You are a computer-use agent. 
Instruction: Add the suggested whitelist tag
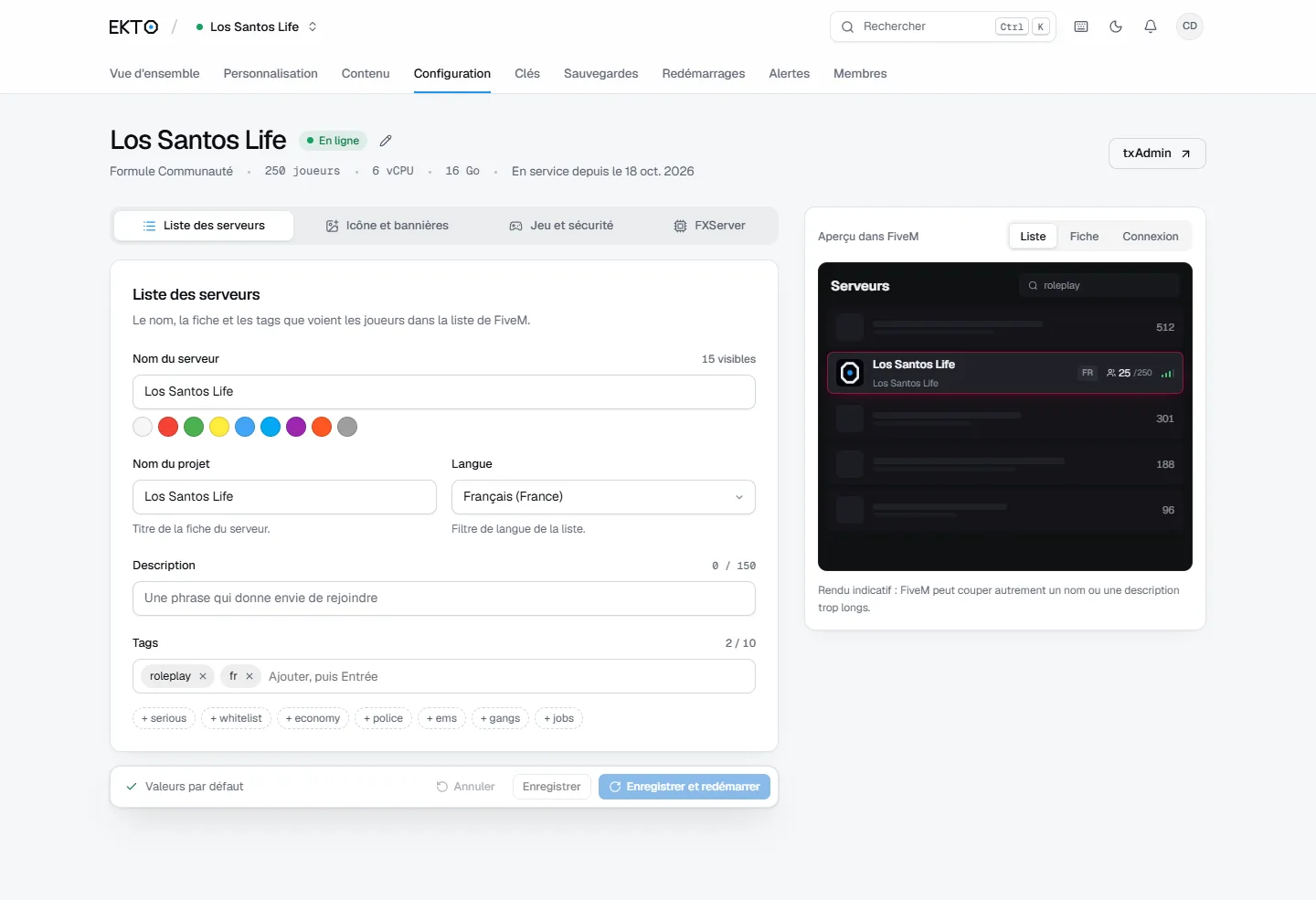[236, 718]
